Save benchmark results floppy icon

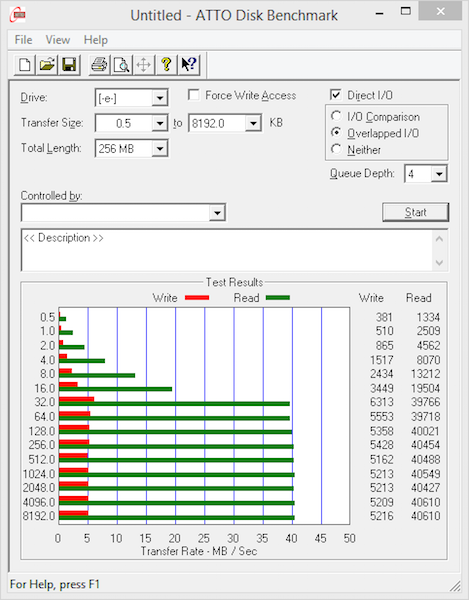pos(69,65)
